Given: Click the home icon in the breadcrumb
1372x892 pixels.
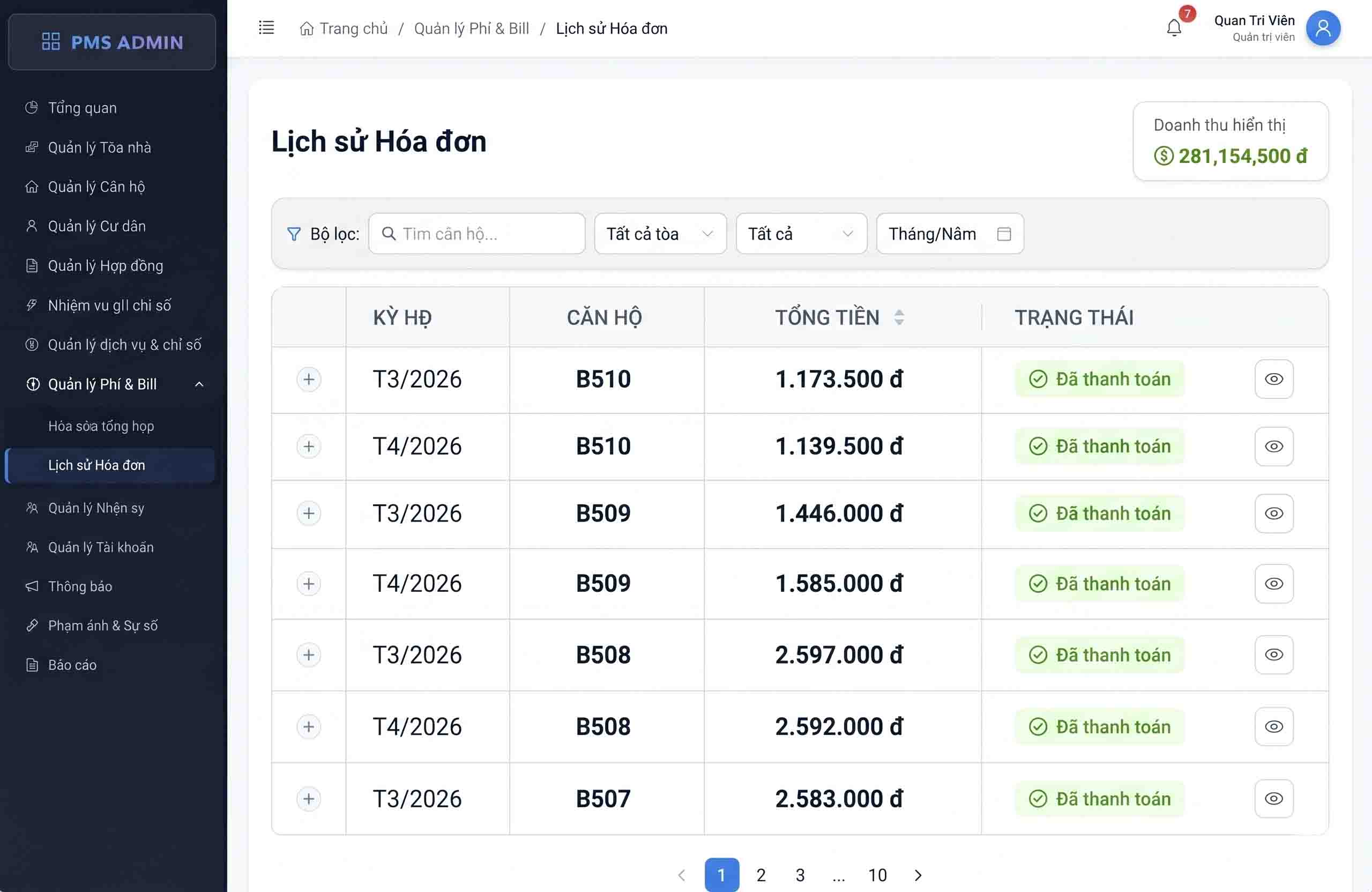Looking at the screenshot, I should point(307,28).
